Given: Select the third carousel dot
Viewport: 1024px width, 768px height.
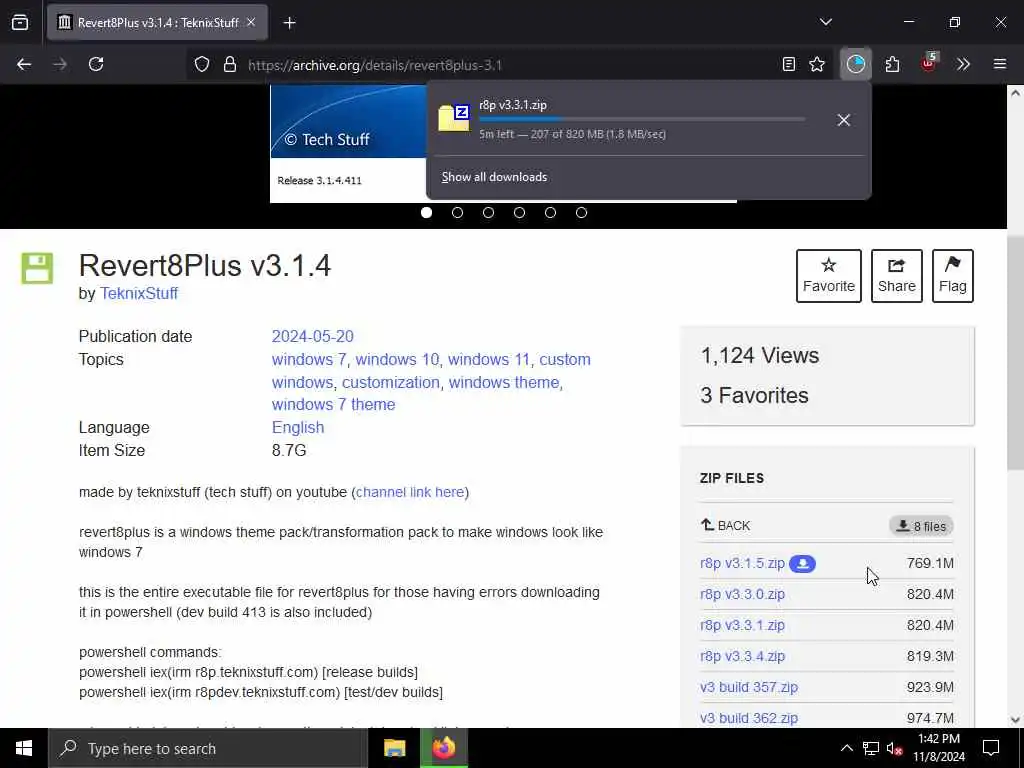Looking at the screenshot, I should click(x=488, y=212).
